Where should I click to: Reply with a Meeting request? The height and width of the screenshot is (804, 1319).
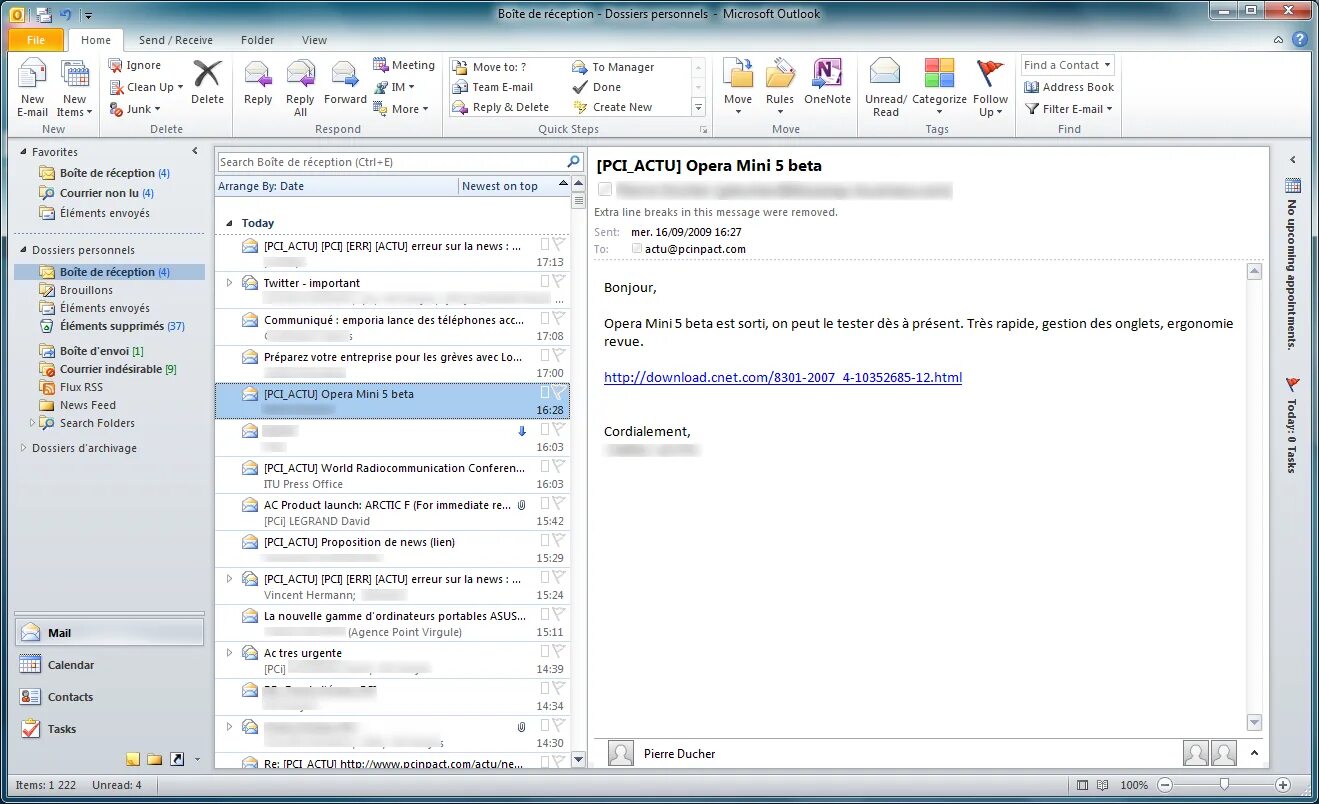tap(404, 65)
